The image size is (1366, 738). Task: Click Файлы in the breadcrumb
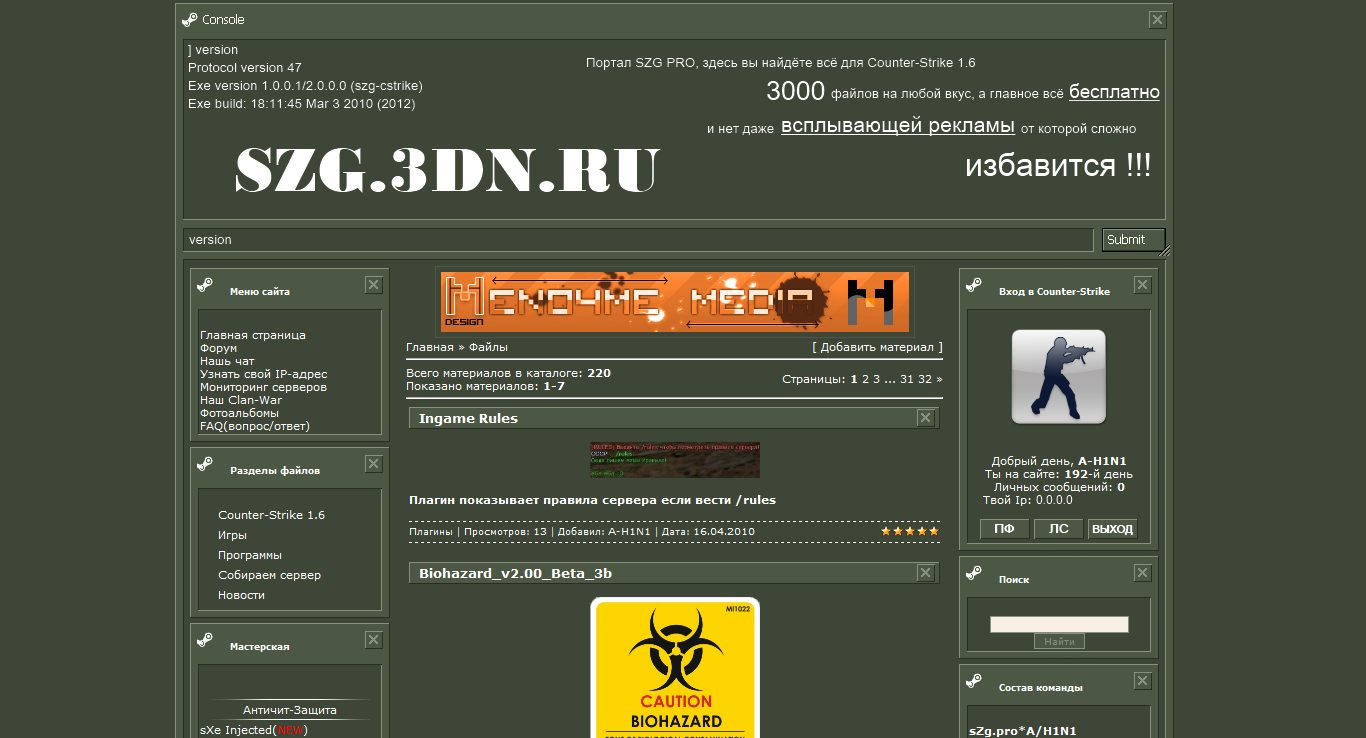pos(488,347)
